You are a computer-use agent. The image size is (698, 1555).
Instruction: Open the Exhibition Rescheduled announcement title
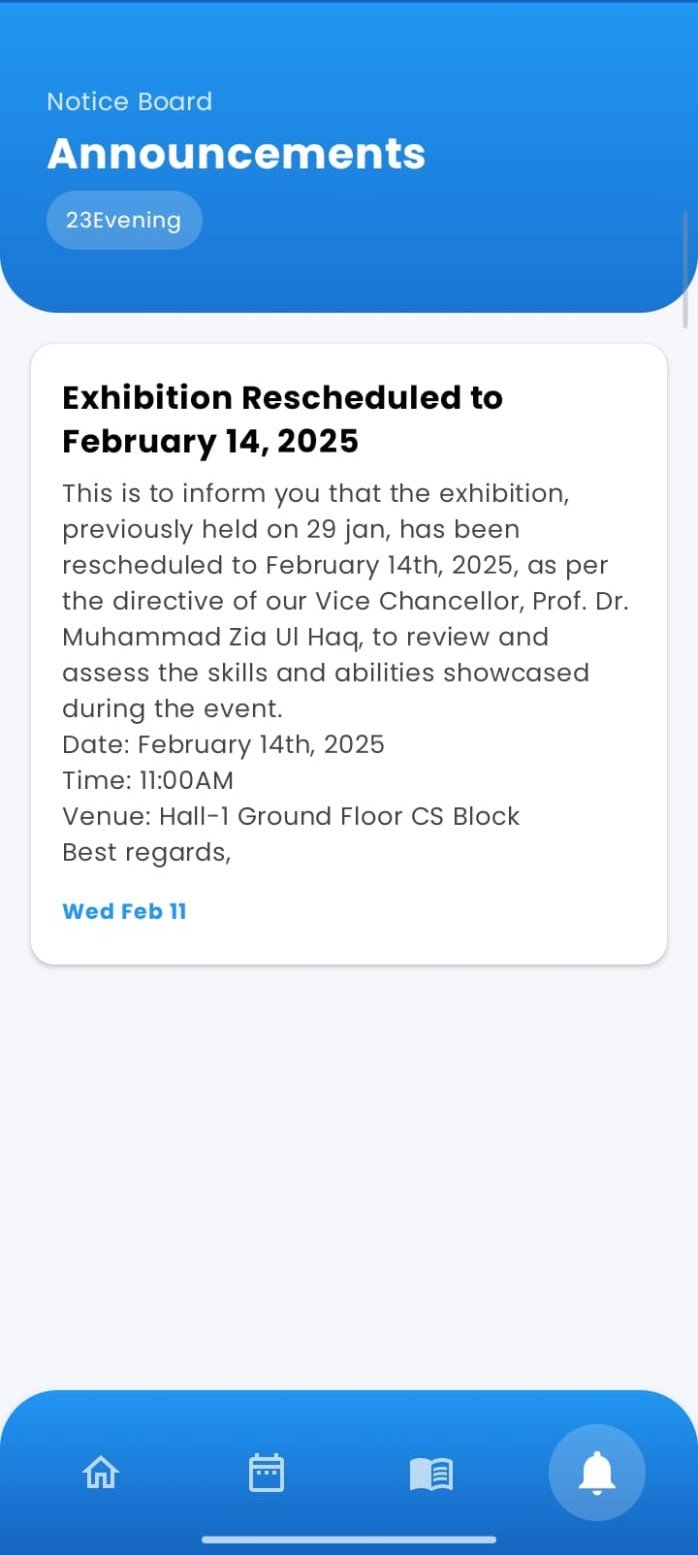[x=282, y=418]
